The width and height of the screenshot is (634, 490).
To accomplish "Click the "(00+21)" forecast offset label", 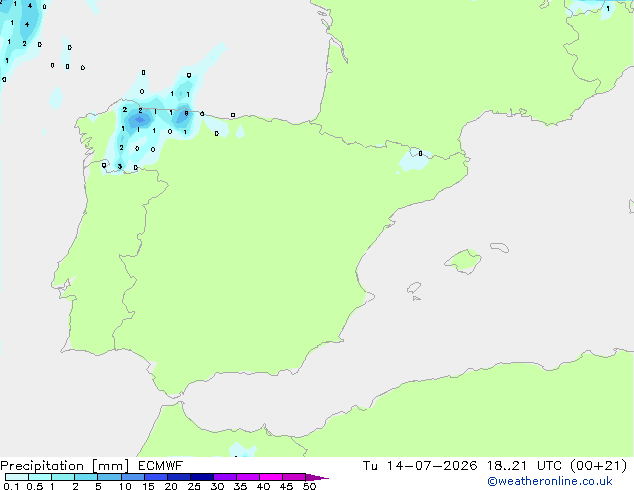I will point(598,466).
